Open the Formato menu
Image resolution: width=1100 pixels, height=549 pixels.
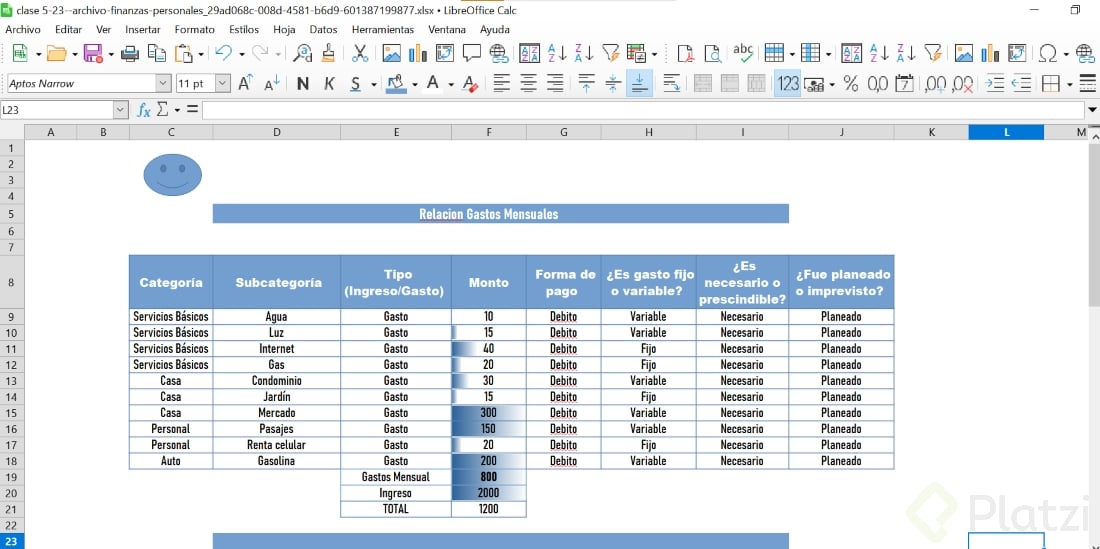point(194,29)
